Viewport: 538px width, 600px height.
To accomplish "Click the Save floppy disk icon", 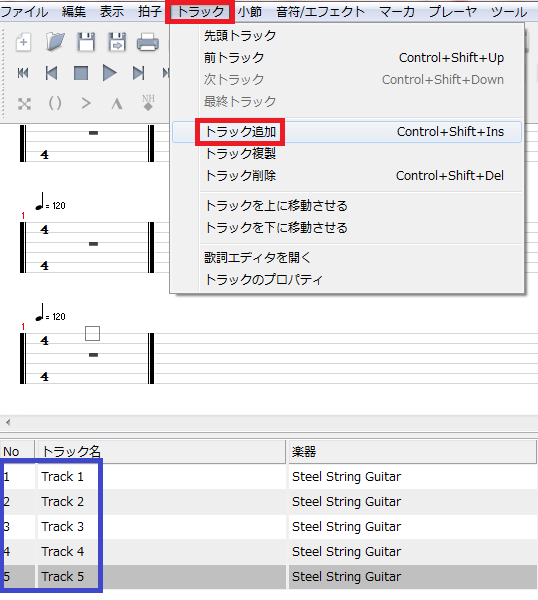I will coord(86,42).
